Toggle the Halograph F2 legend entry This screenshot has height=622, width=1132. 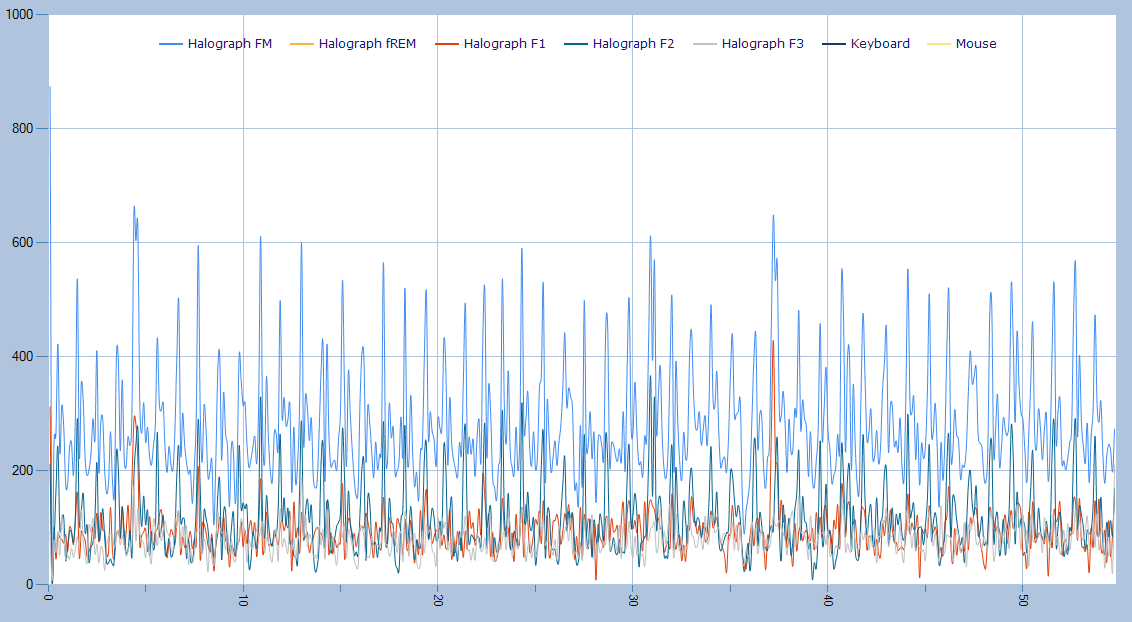[x=619, y=44]
